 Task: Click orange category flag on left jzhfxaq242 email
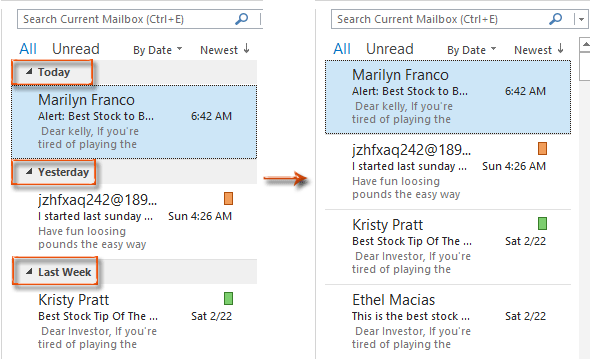228,198
